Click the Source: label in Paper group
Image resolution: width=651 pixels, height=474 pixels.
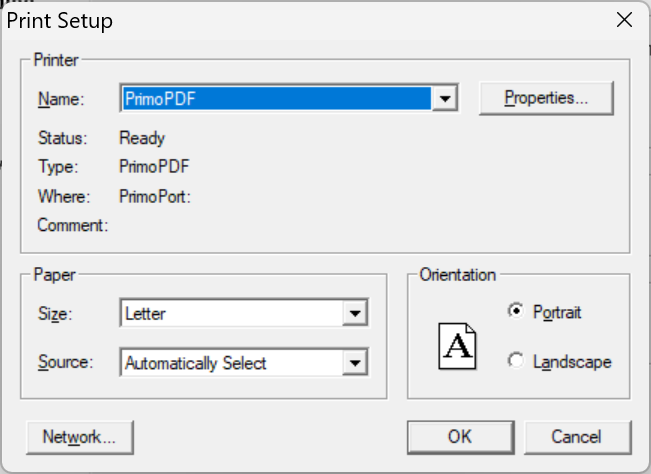(x=66, y=362)
